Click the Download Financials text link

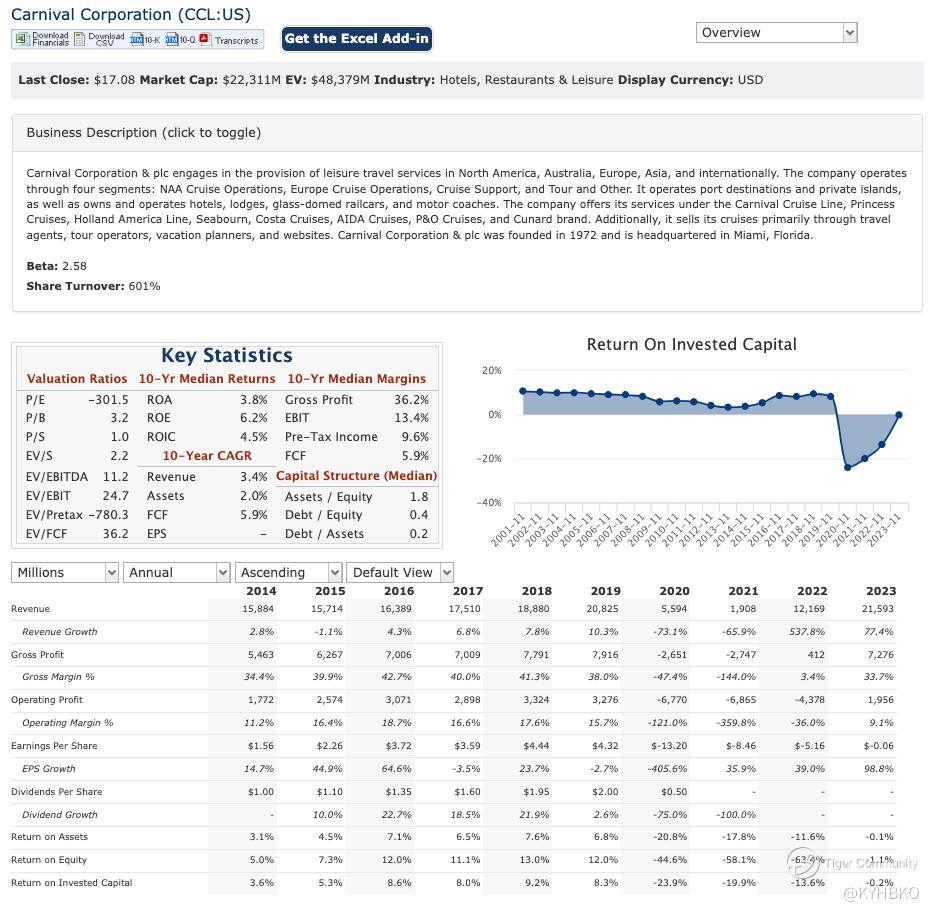(x=50, y=39)
